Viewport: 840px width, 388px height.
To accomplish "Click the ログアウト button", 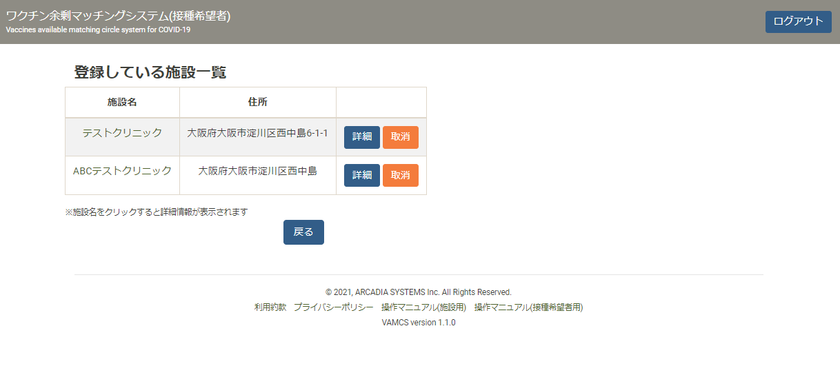I will point(798,21).
